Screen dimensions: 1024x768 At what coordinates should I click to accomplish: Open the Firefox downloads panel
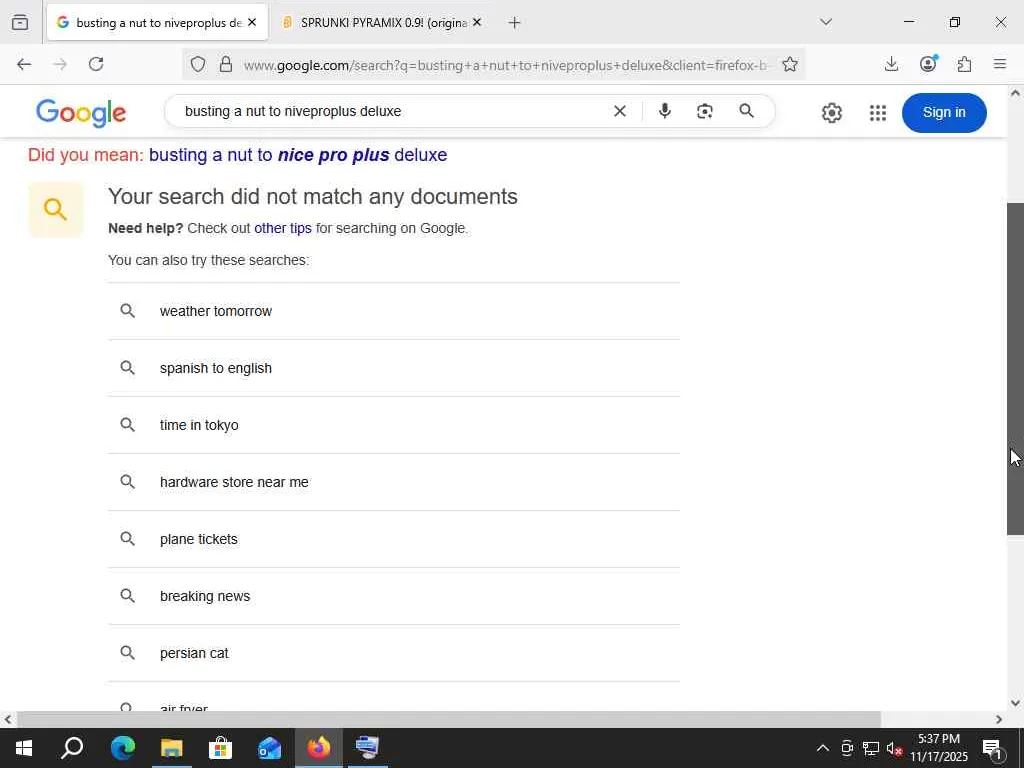coord(891,64)
